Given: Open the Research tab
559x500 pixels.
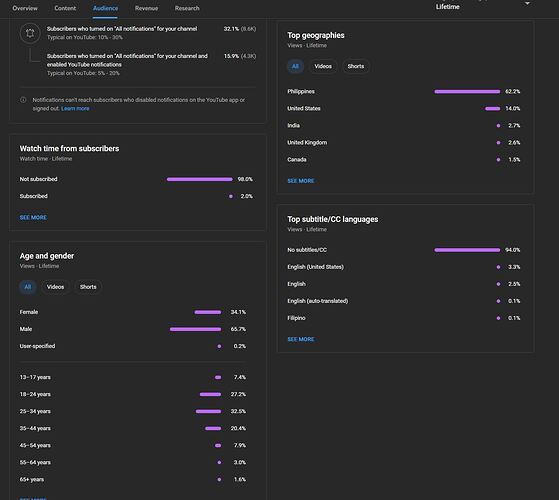Looking at the screenshot, I should (x=187, y=8).
